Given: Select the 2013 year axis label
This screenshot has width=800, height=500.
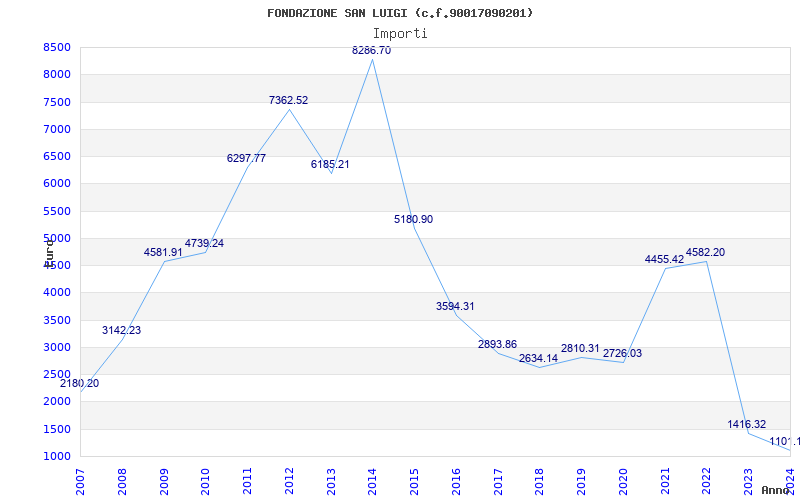Looking at the screenshot, I should [331, 482].
